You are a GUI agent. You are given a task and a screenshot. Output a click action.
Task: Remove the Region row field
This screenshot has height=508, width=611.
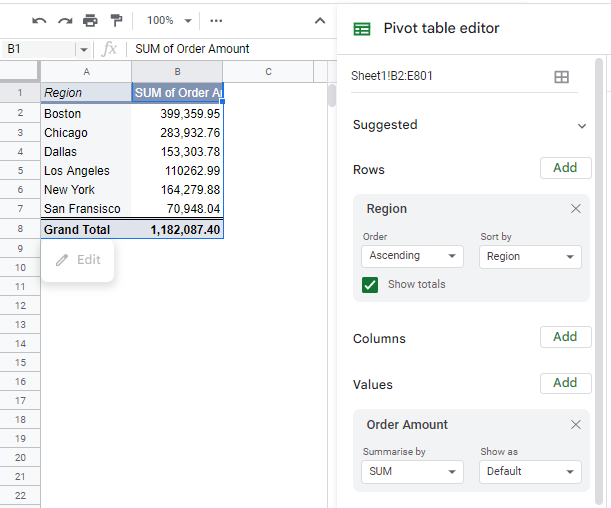(575, 209)
